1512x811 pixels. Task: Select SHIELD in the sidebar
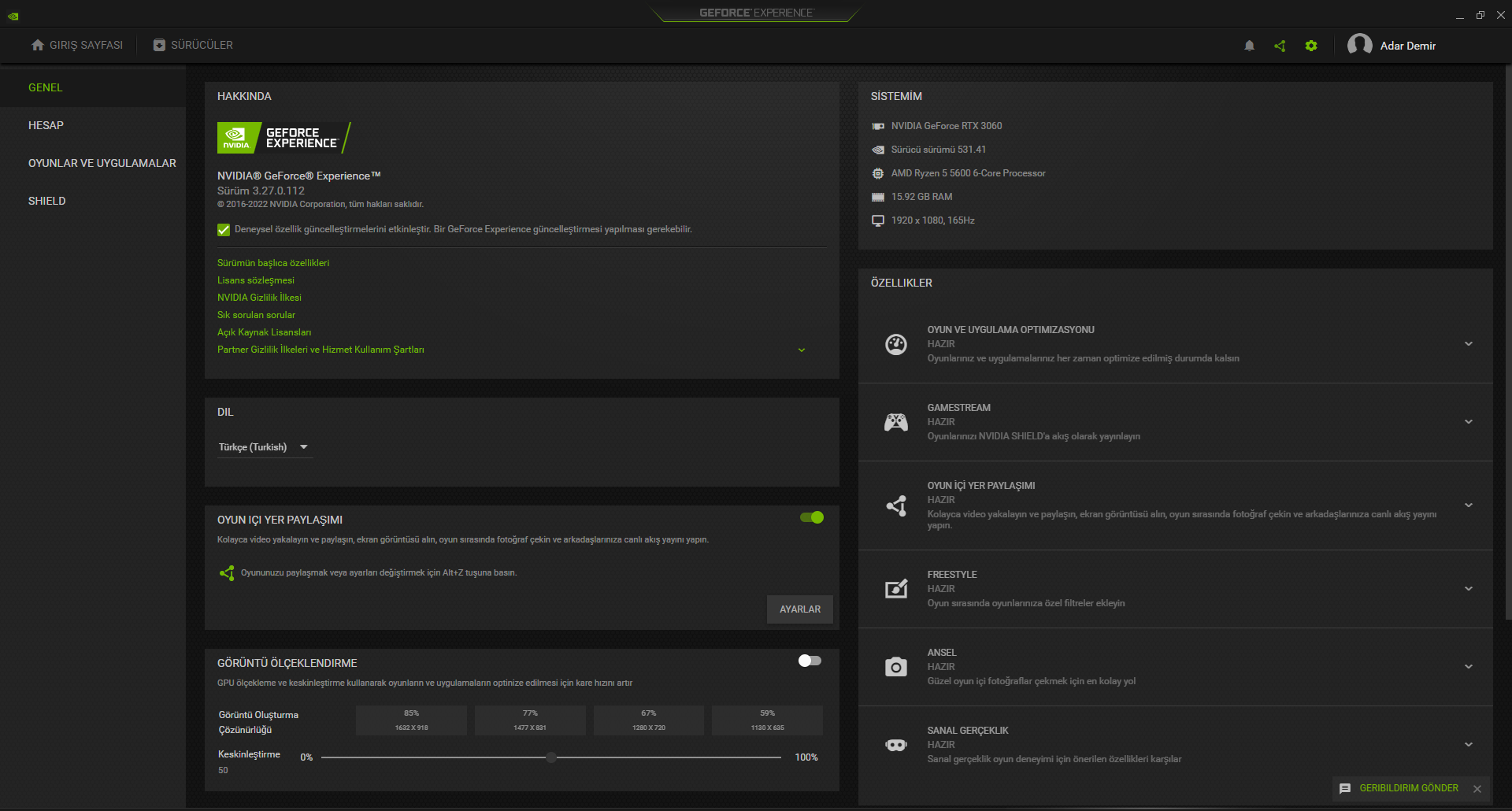coord(93,201)
